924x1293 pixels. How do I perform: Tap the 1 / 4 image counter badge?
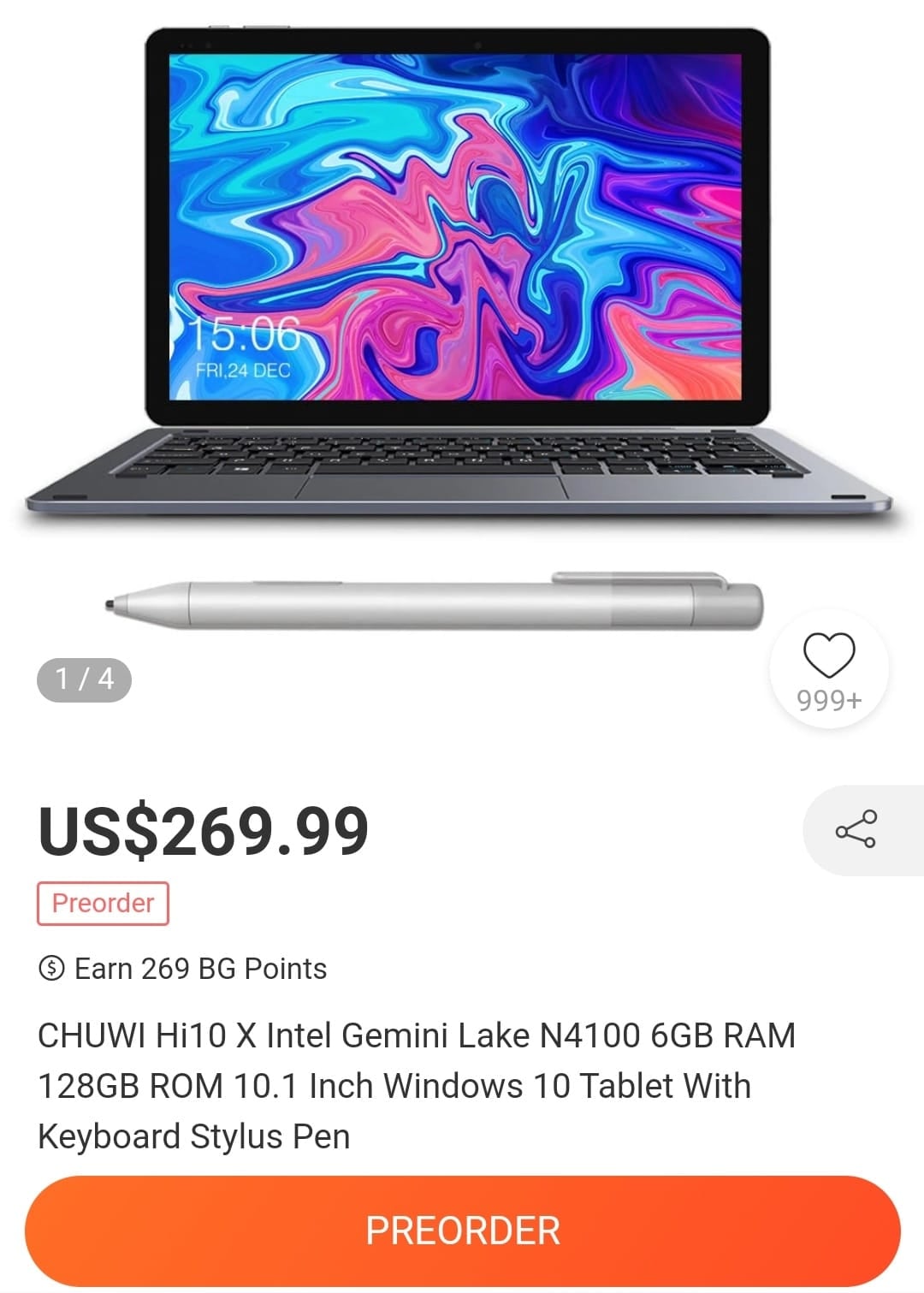coord(84,679)
